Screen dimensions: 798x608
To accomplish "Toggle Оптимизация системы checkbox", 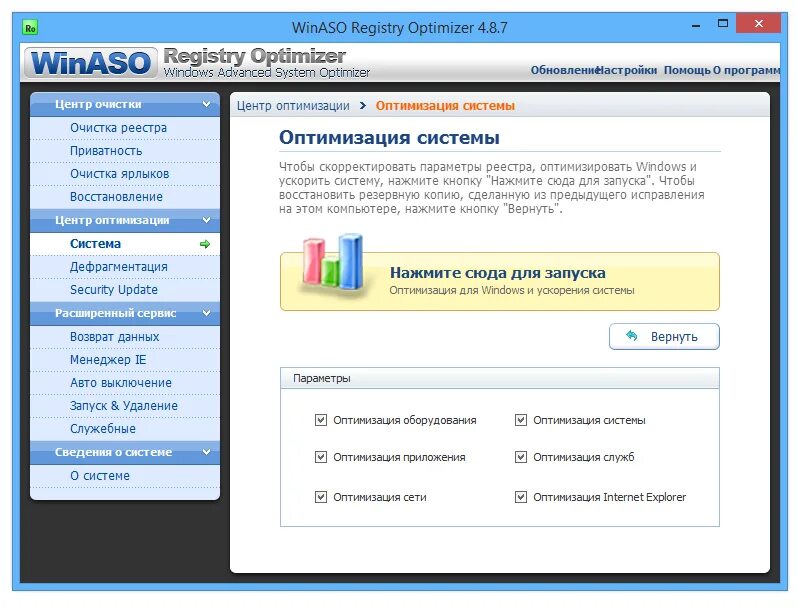I will (x=521, y=420).
